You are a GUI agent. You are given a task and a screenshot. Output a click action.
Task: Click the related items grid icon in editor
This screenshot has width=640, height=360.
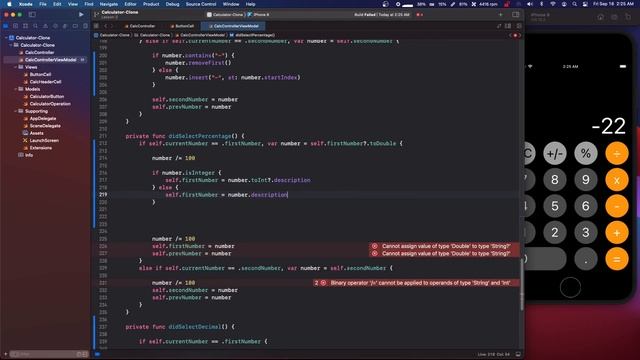tap(96, 26)
